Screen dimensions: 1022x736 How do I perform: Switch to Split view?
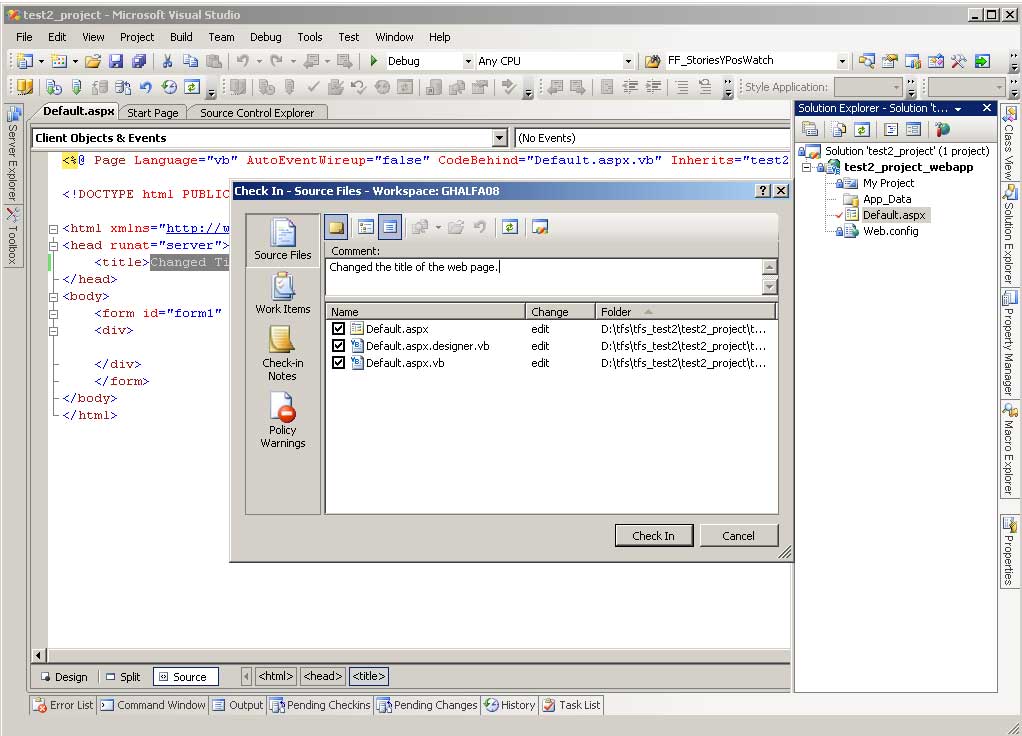click(x=123, y=677)
